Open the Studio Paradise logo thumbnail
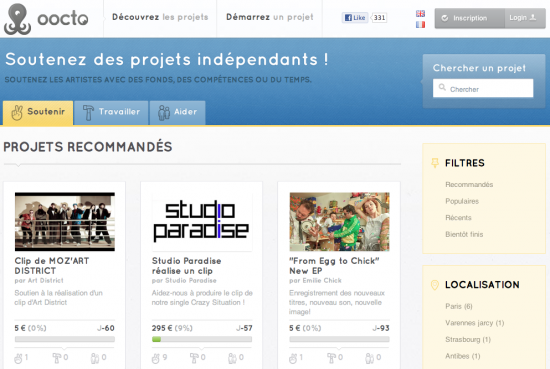550x369 pixels. pyautogui.click(x=202, y=222)
